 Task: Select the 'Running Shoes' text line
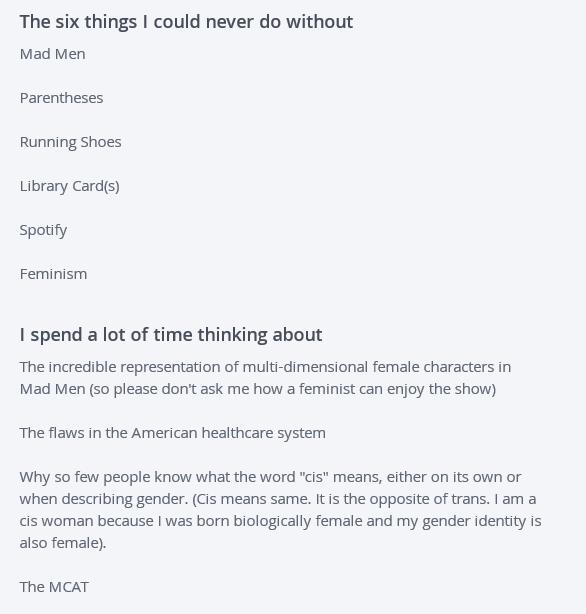(71, 142)
